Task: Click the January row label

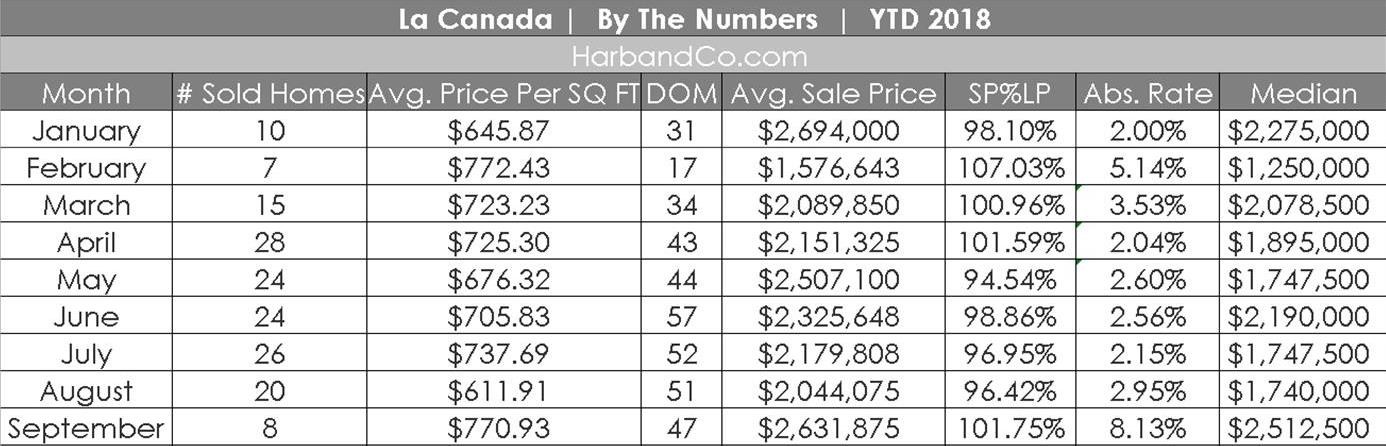Action: point(86,130)
